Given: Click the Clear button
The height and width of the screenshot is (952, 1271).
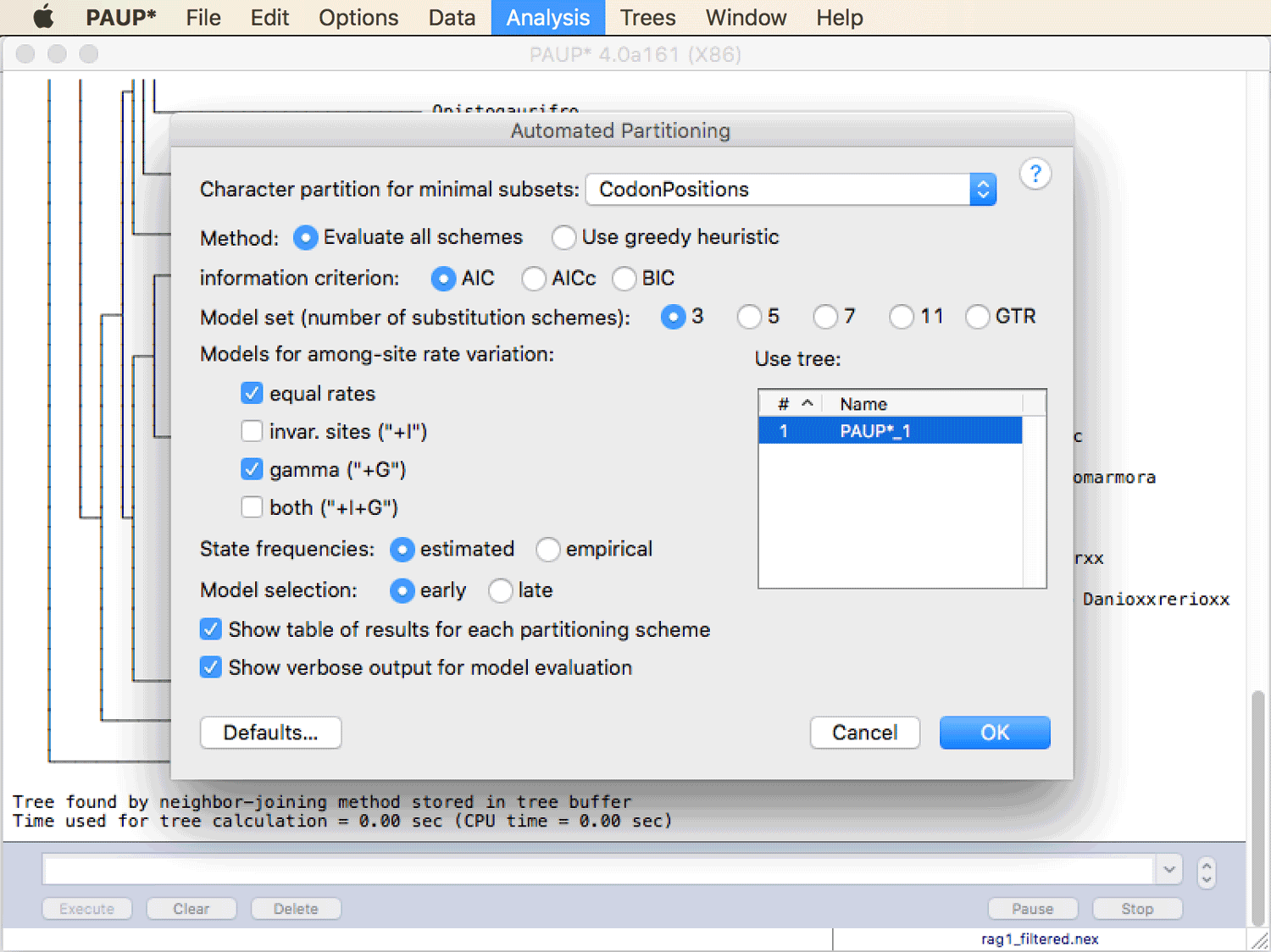Looking at the screenshot, I should click(x=191, y=909).
